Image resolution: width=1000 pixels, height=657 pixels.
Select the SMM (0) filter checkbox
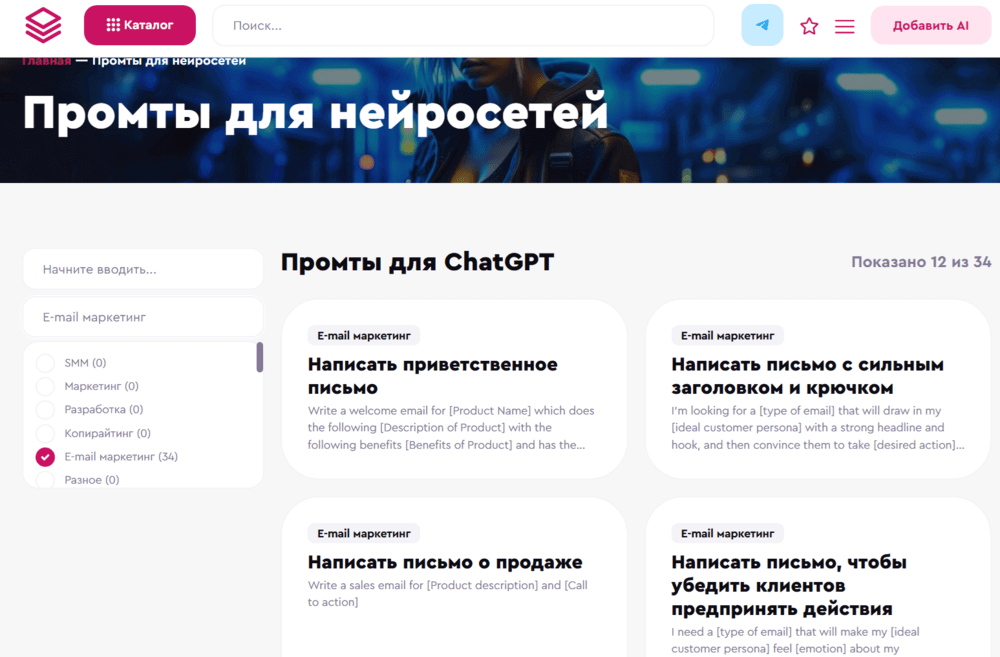(45, 363)
